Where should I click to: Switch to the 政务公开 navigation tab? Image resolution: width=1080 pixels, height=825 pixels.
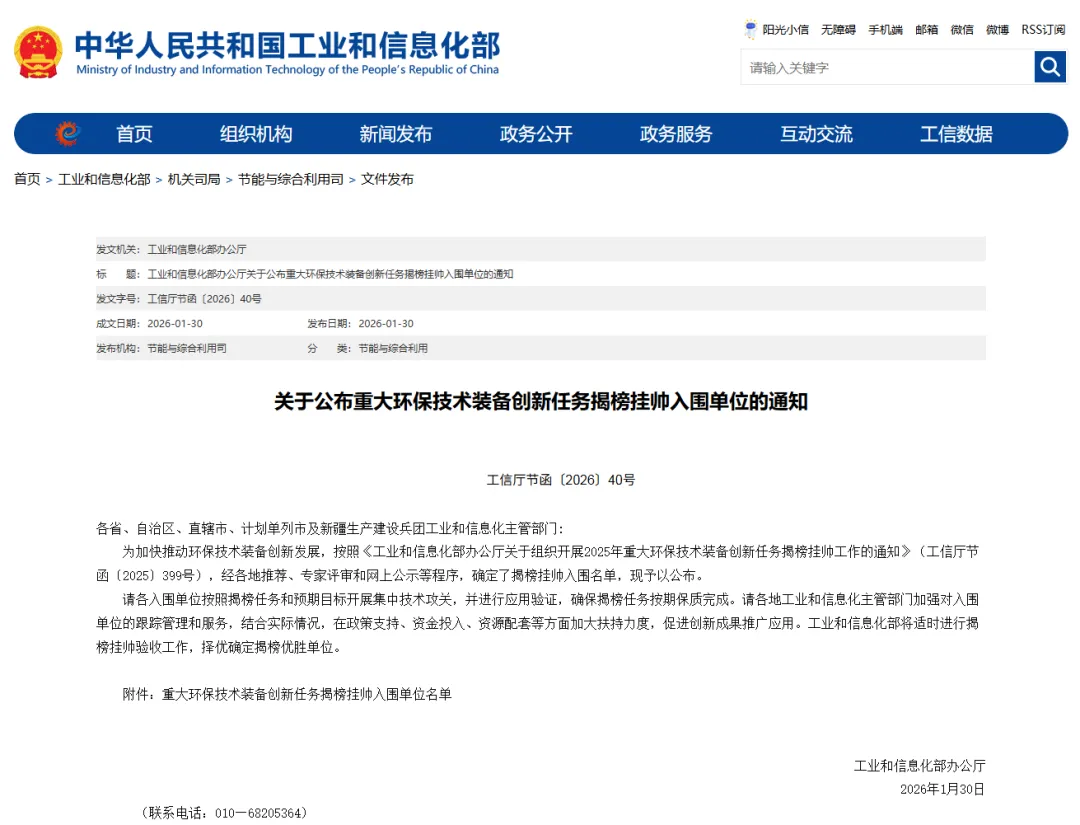coord(536,133)
